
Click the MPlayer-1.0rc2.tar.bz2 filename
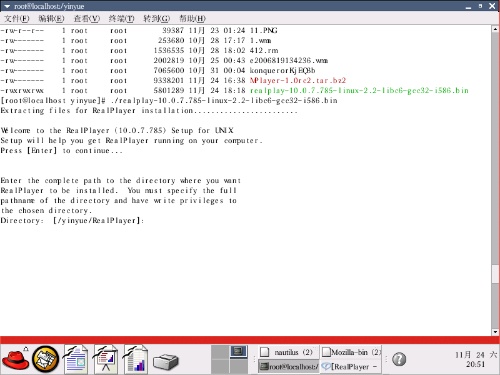click(x=298, y=81)
